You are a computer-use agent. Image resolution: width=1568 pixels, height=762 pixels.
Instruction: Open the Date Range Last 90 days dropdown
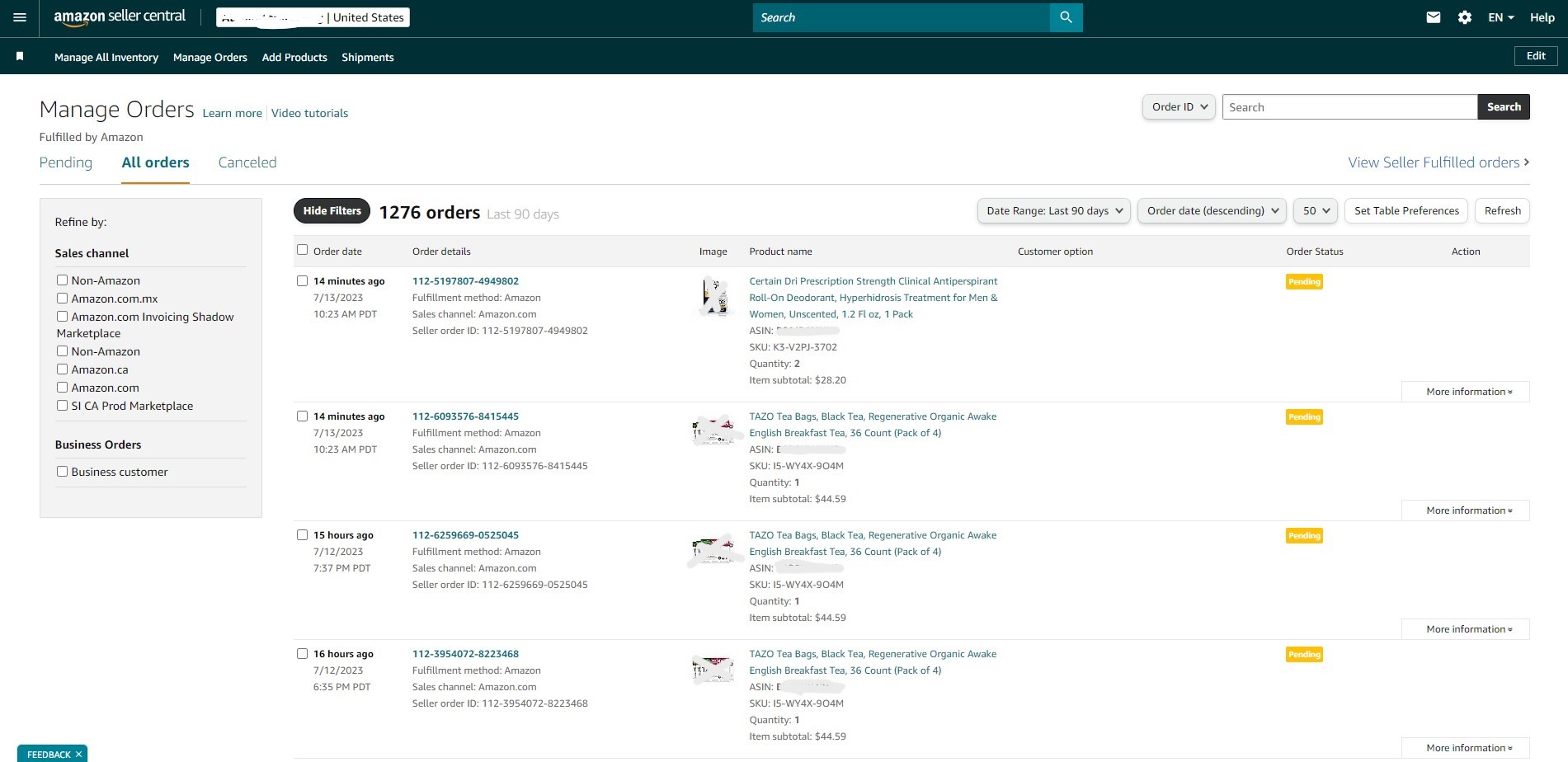coord(1054,210)
